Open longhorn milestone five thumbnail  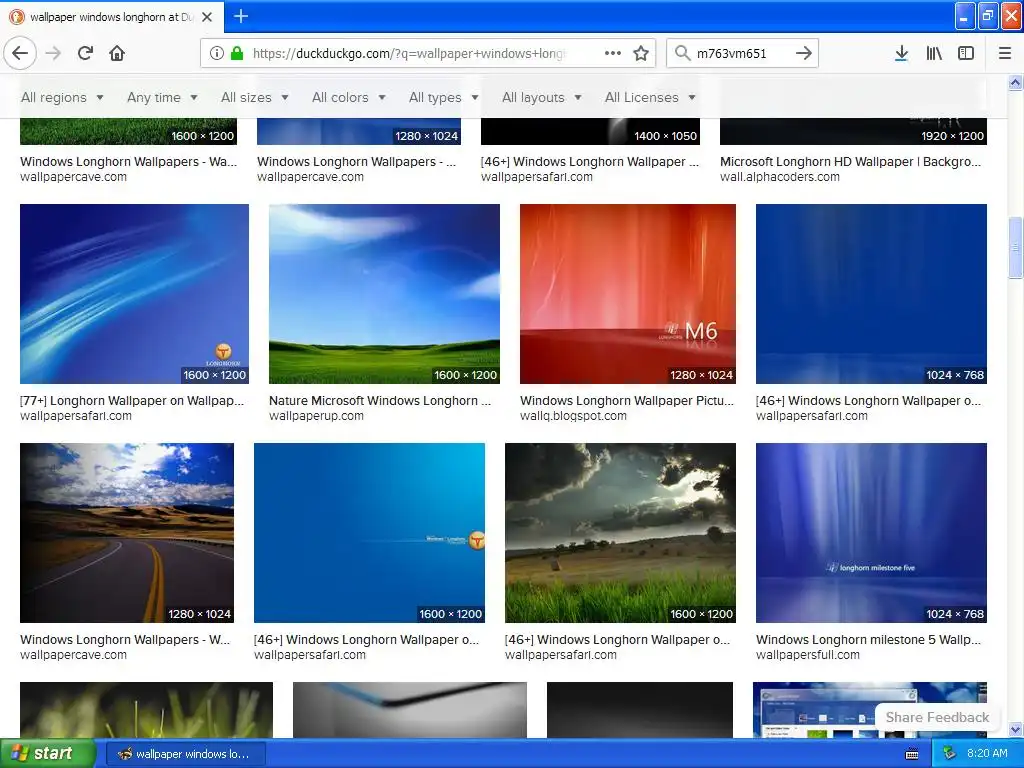tap(871, 533)
